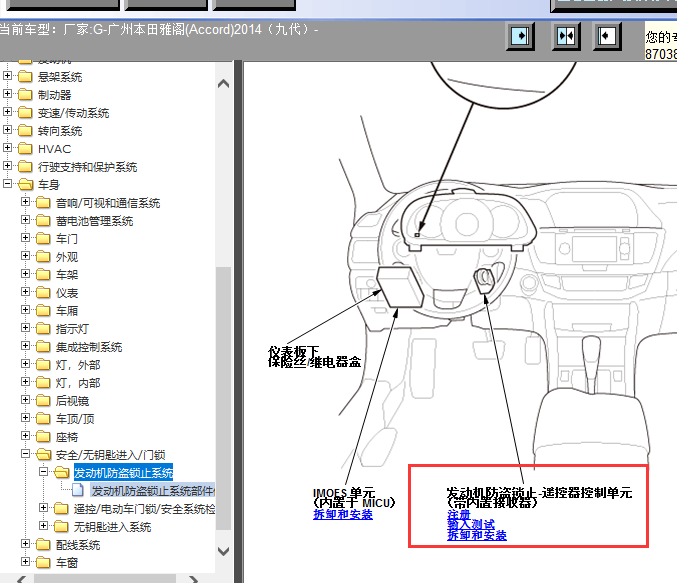The height and width of the screenshot is (583, 677).
Task: Select the 集成控制系统 folder
Action: point(89,347)
